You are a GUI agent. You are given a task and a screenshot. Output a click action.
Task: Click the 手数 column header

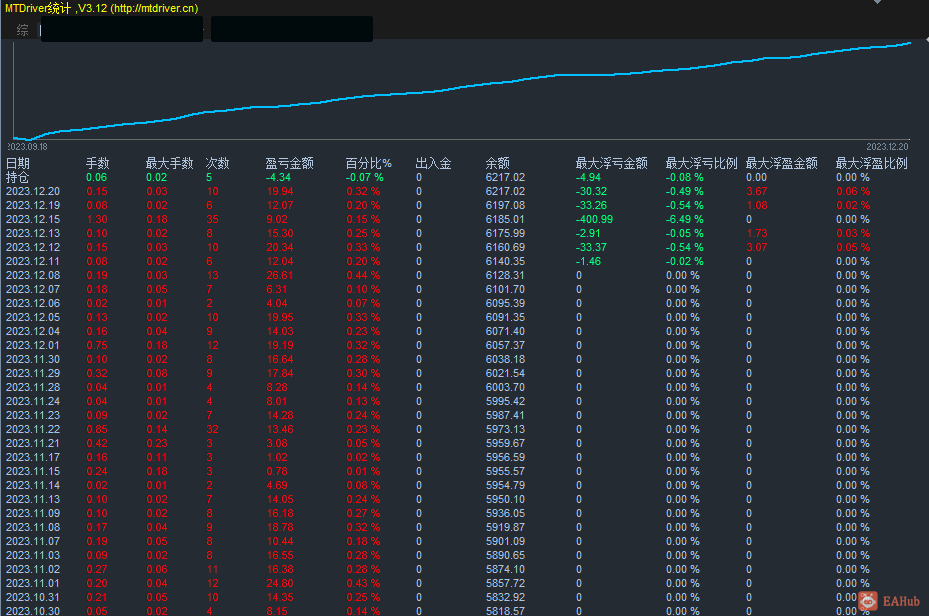(x=97, y=163)
